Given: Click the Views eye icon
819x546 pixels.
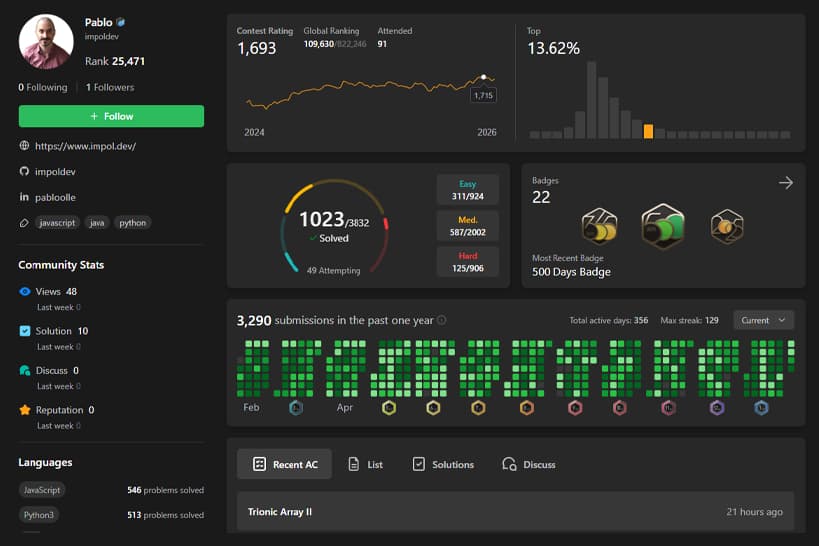Looking at the screenshot, I should [x=25, y=292].
